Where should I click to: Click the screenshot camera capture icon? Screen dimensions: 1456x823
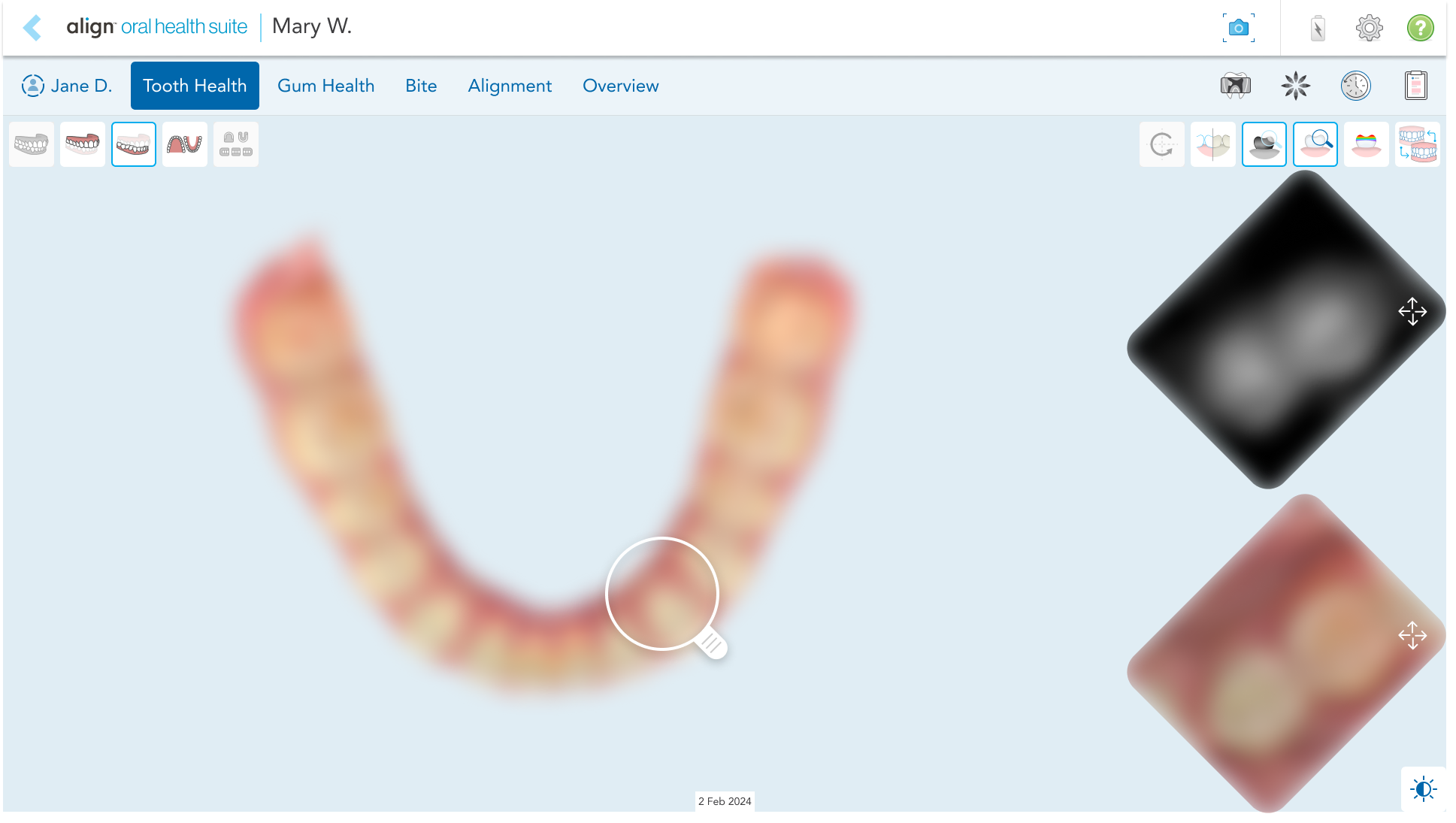coord(1238,29)
